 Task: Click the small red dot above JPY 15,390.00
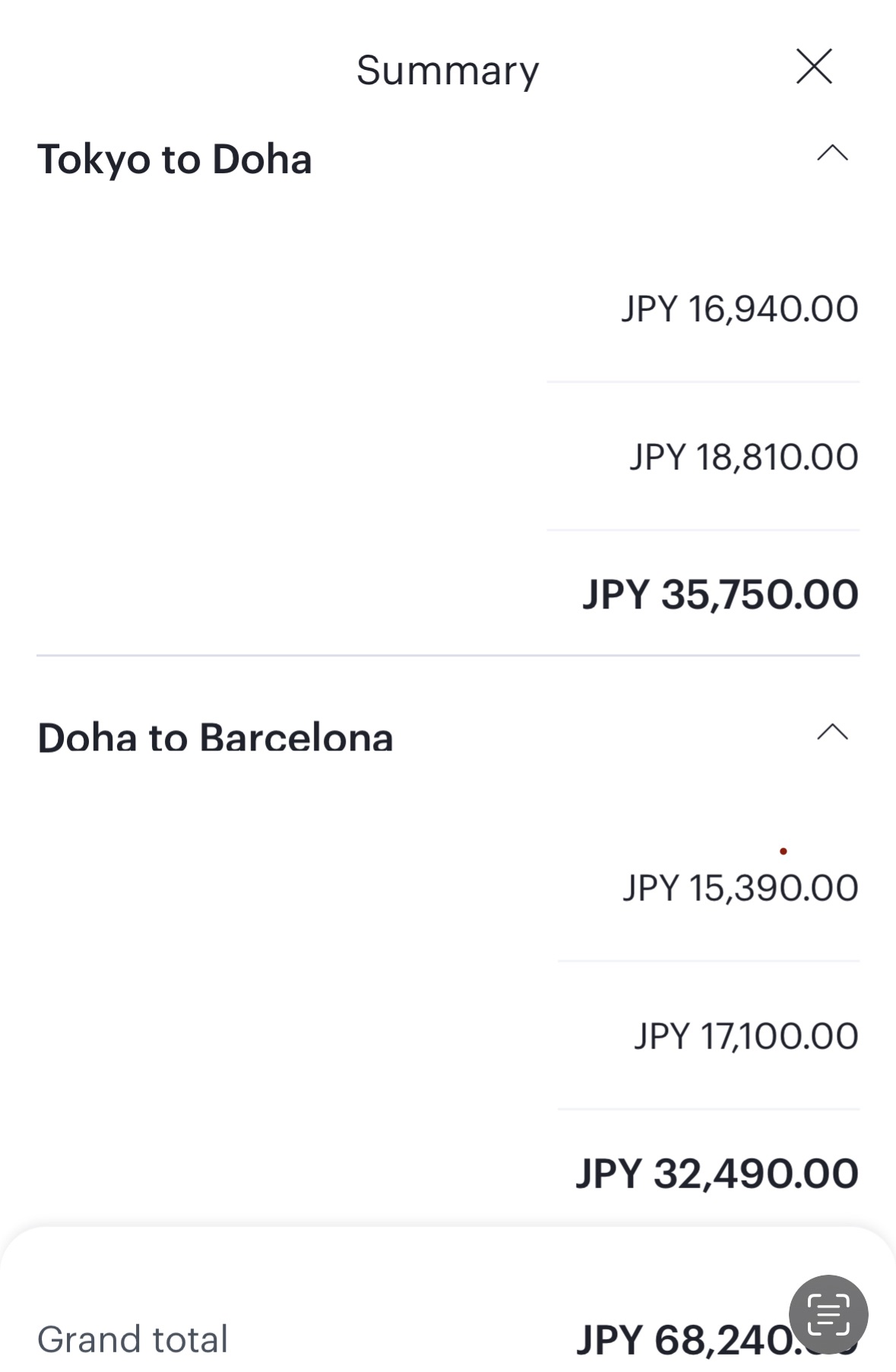pos(783,852)
